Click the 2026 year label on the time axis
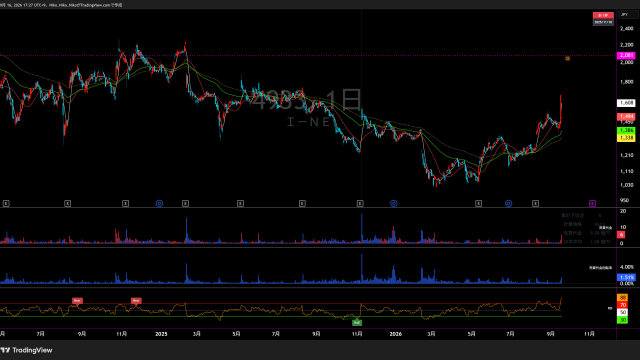This screenshot has width=640, height=360. pos(396,334)
